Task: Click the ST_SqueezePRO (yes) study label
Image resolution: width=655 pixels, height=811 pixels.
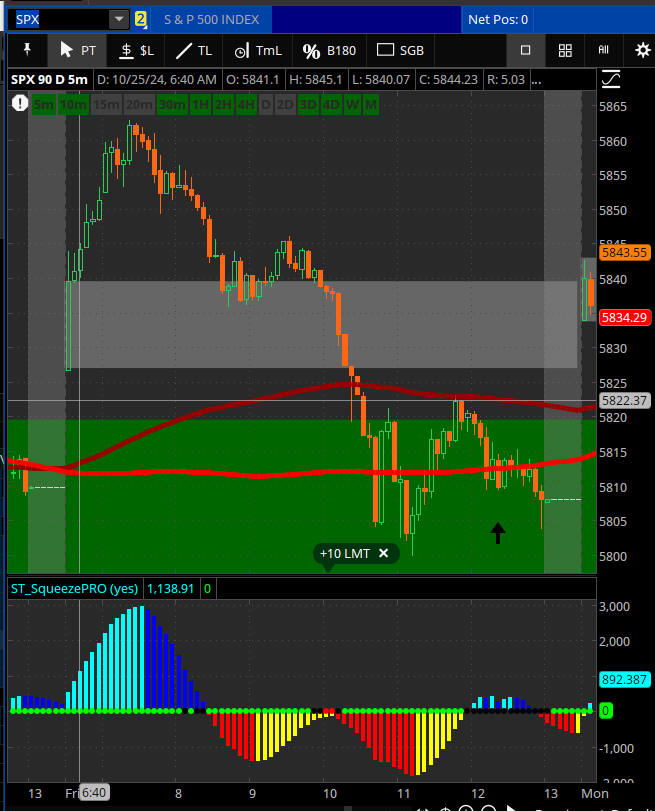Action: [75, 589]
